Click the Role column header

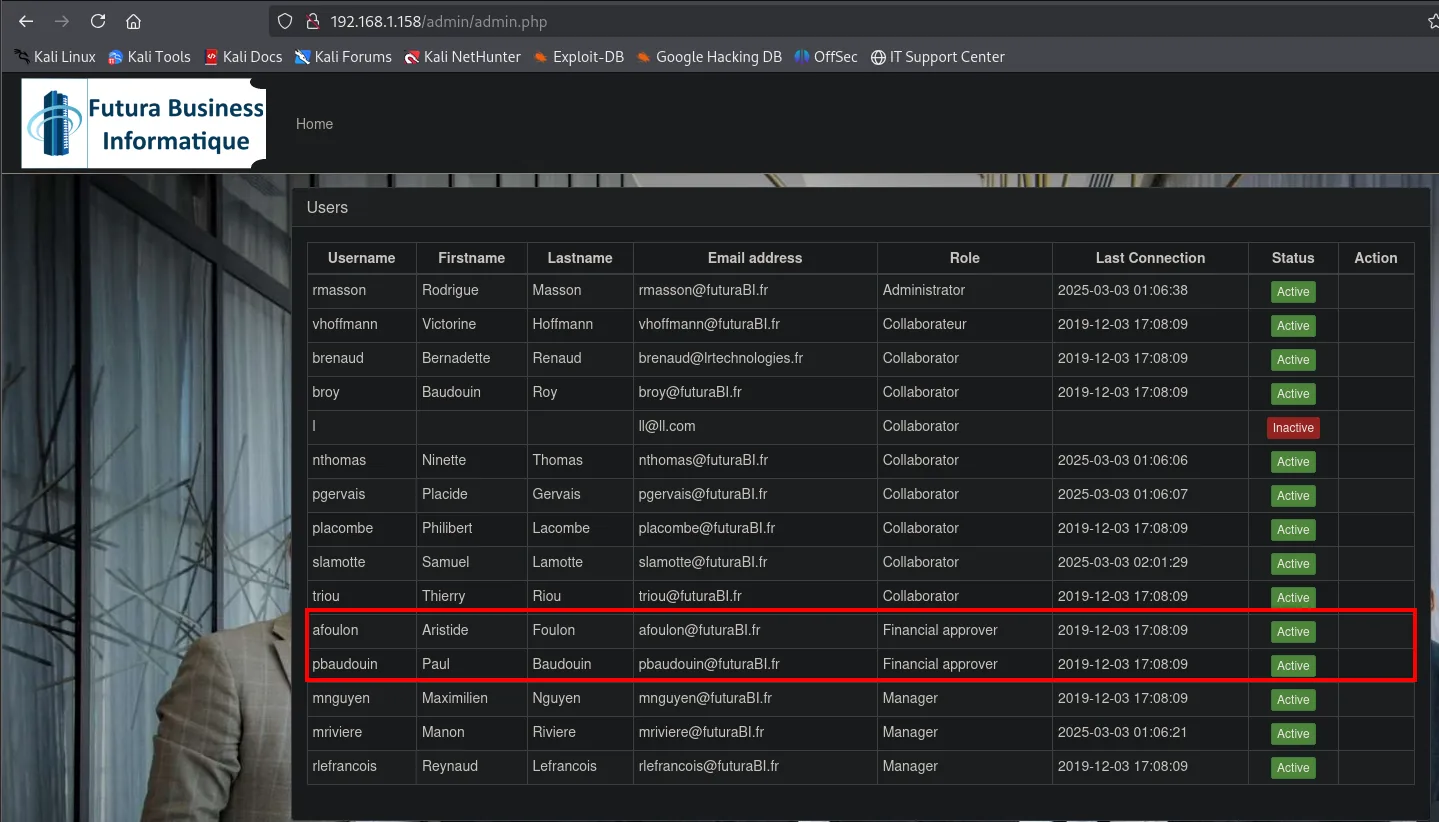[965, 258]
